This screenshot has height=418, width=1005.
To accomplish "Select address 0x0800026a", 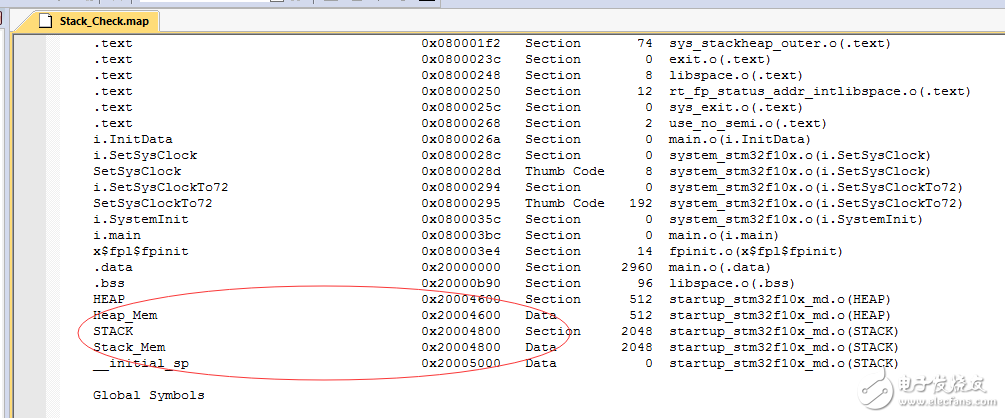I will [461, 140].
